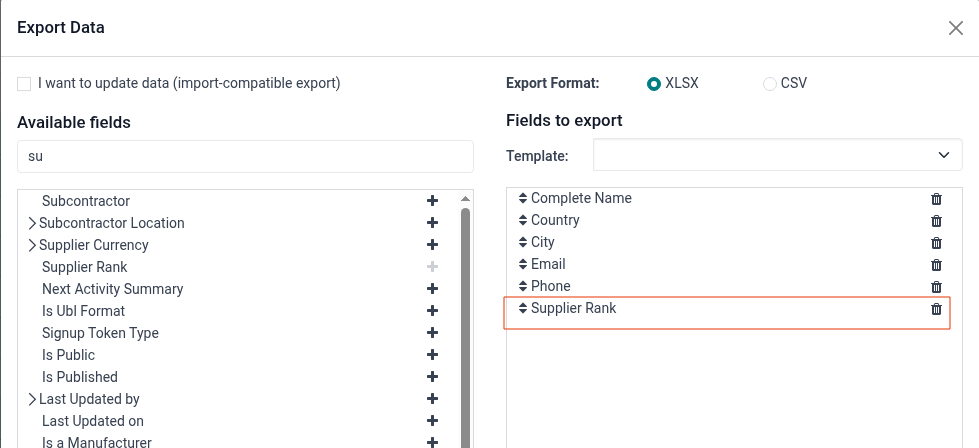Screen dimensions: 979x448
Task: Select the XLSX export format
Action: 654,84
